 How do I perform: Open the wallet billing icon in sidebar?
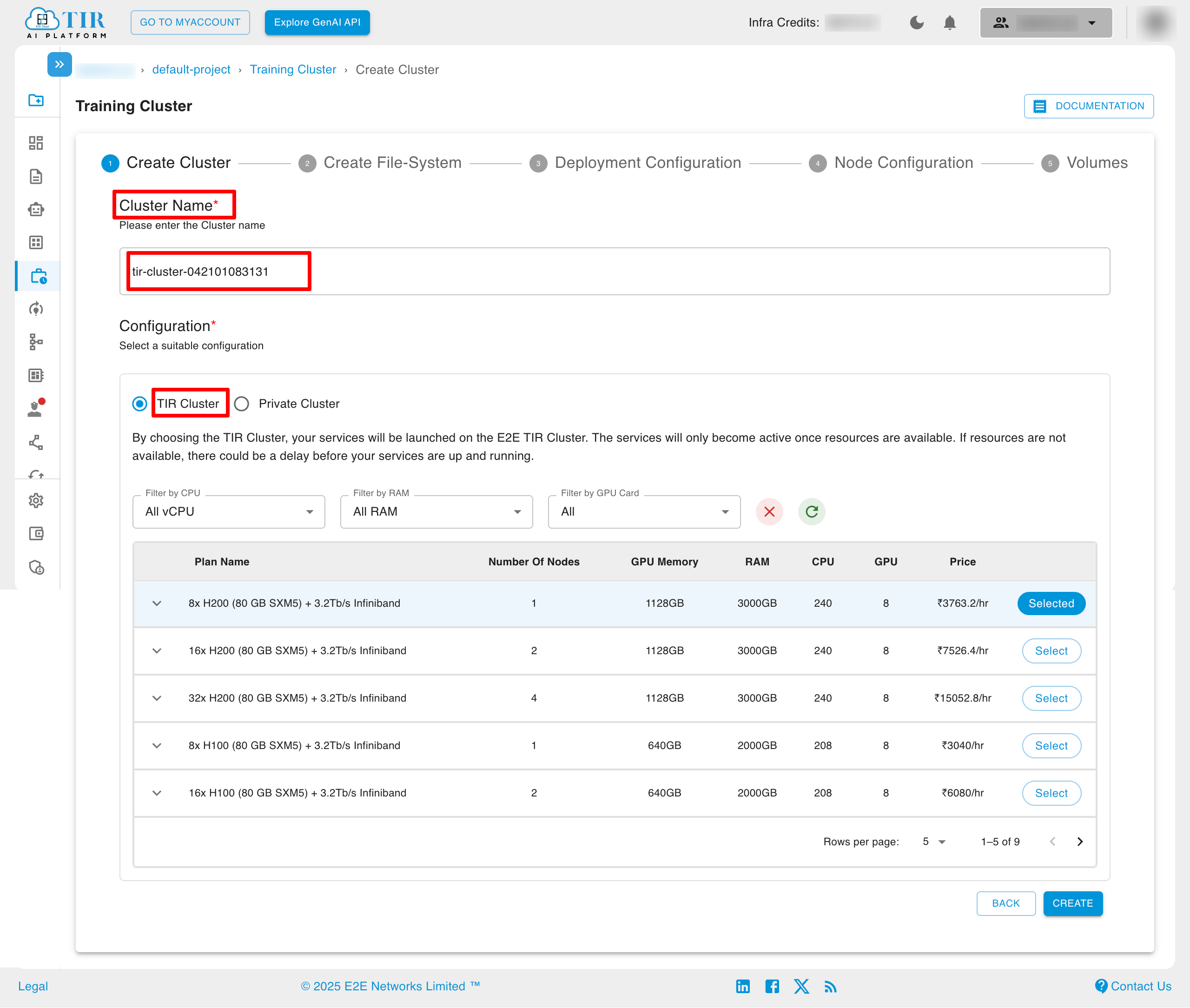tap(36, 534)
